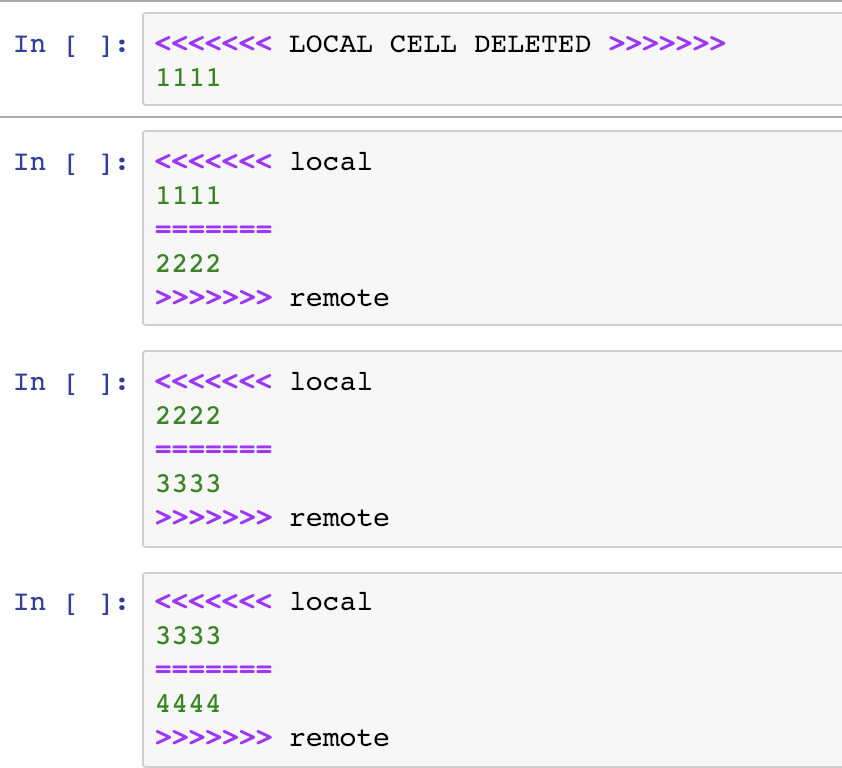This screenshot has height=768, width=842.
Task: Click the '>>>>>>> remote' marker in last cell
Action: [x=272, y=737]
